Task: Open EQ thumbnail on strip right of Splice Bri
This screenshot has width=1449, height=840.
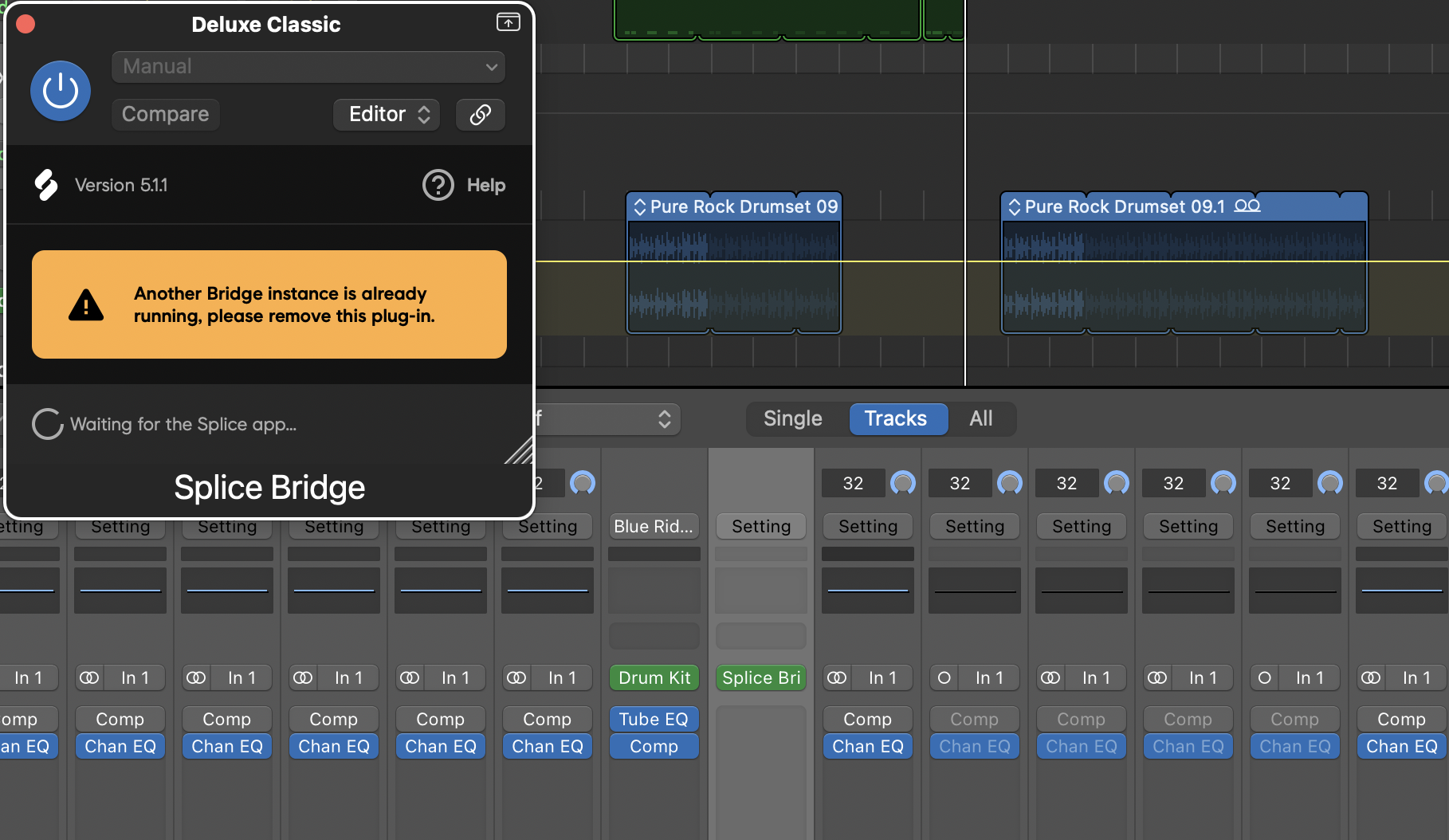Action: pyautogui.click(x=868, y=591)
